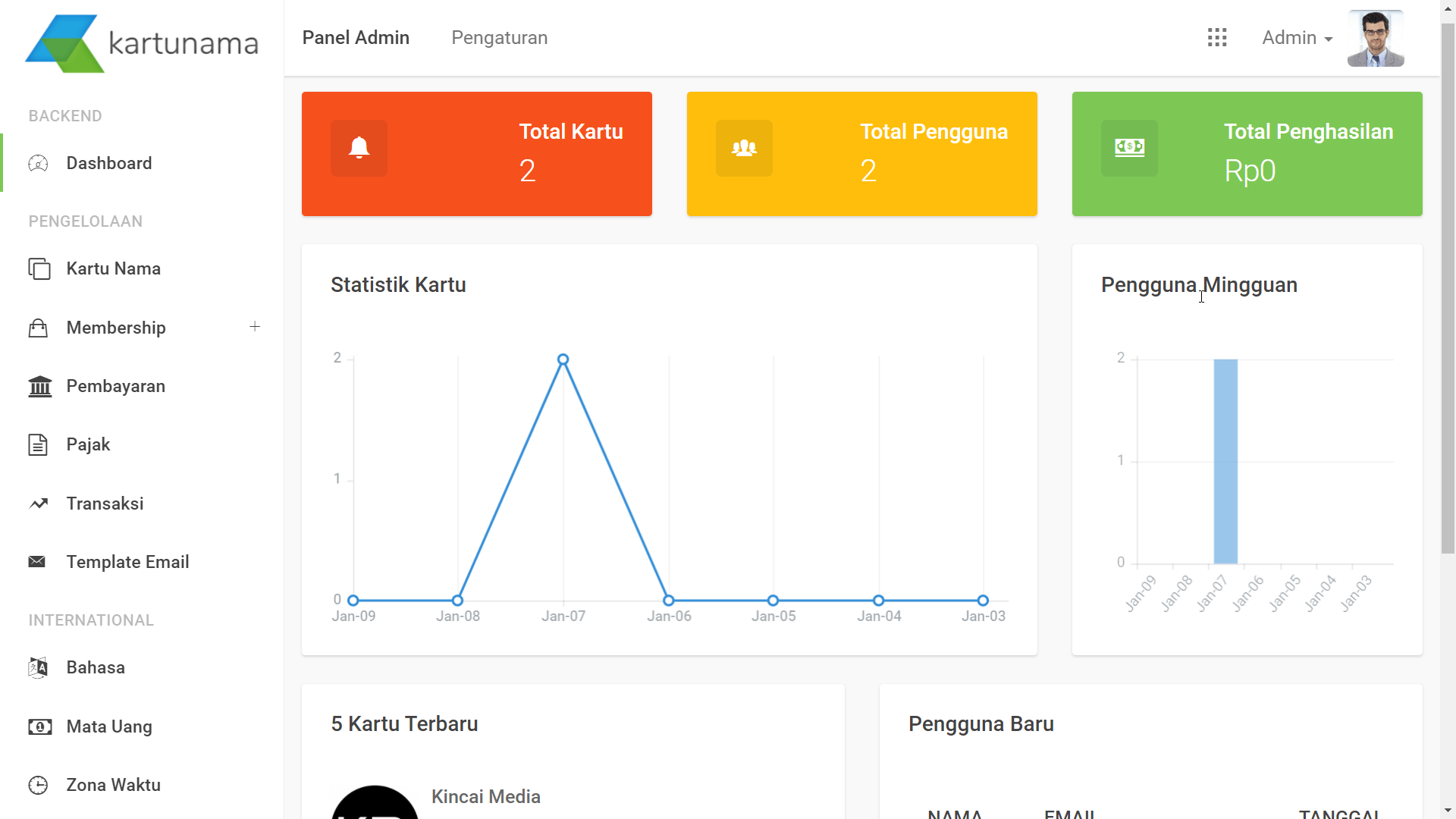The image size is (1456, 819).
Task: Click the Dashboard gauge icon
Action: tap(38, 164)
